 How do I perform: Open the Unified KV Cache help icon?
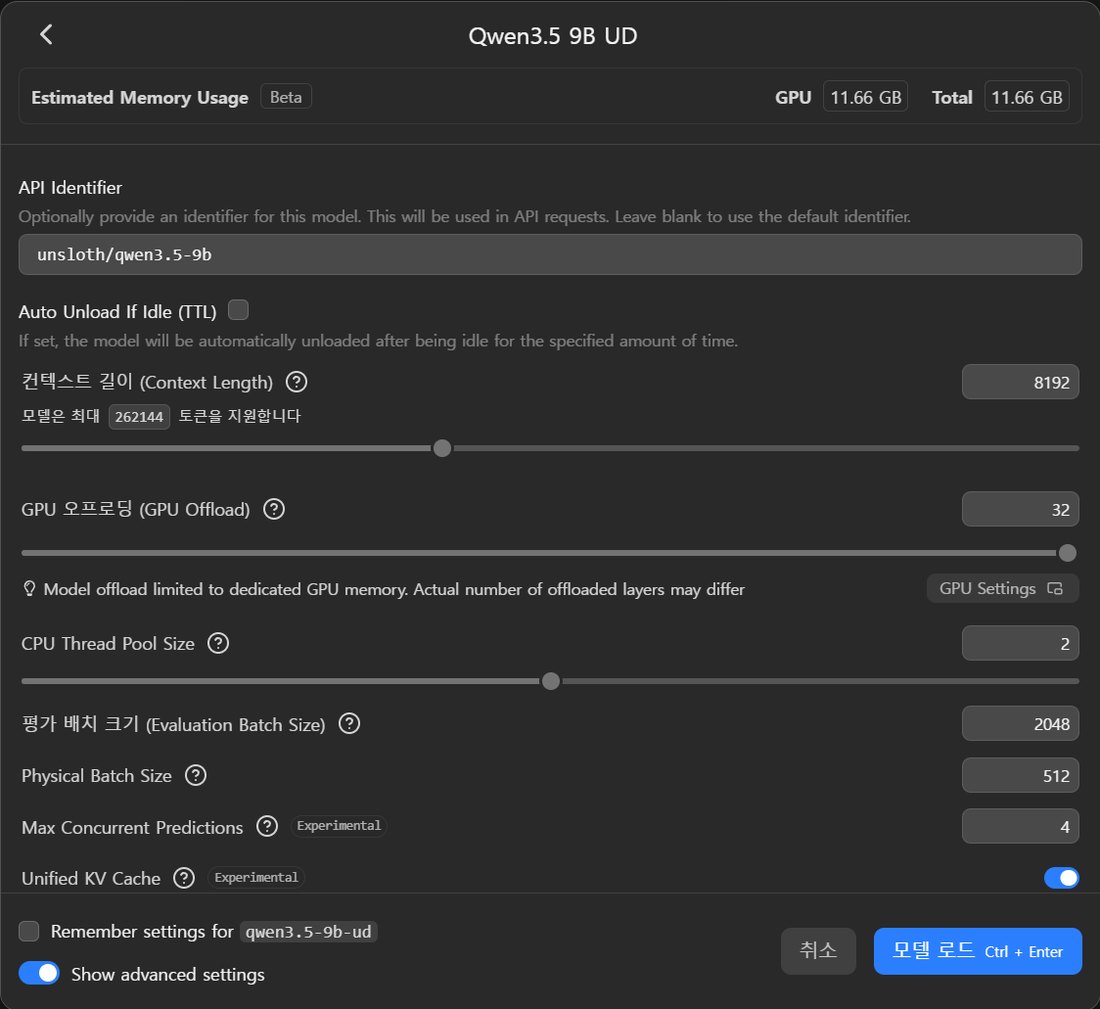pyautogui.click(x=184, y=878)
